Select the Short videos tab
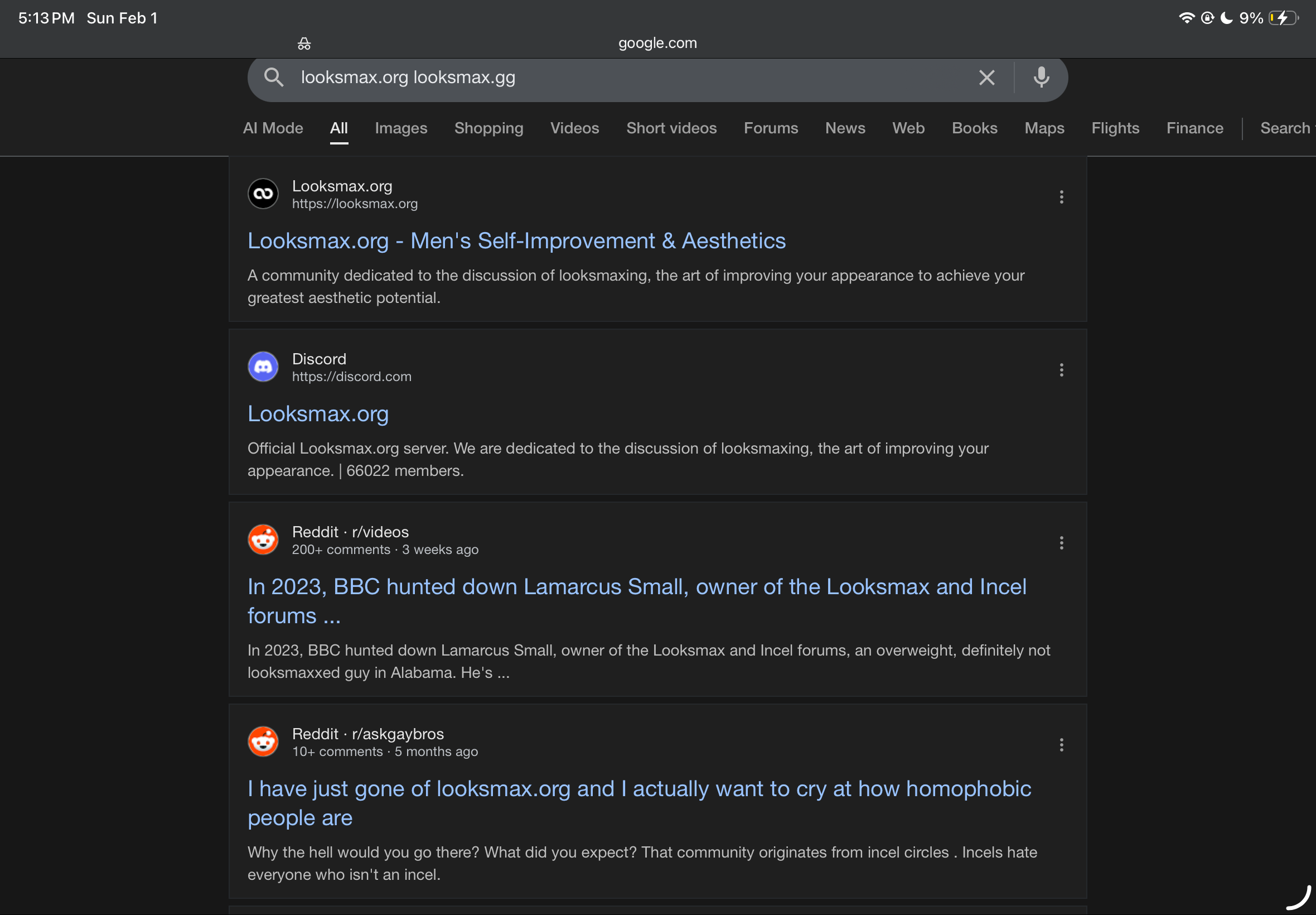This screenshot has width=1316, height=915. coord(671,128)
